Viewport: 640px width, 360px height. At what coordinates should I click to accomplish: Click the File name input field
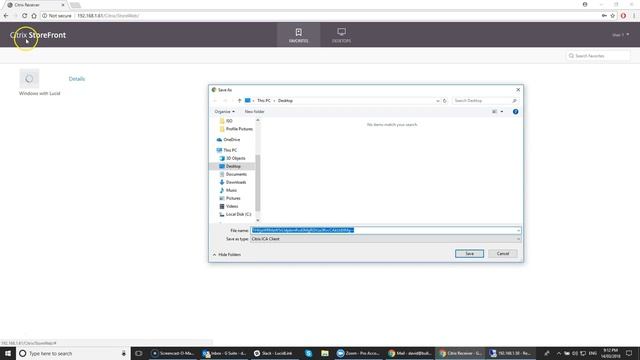click(386, 230)
